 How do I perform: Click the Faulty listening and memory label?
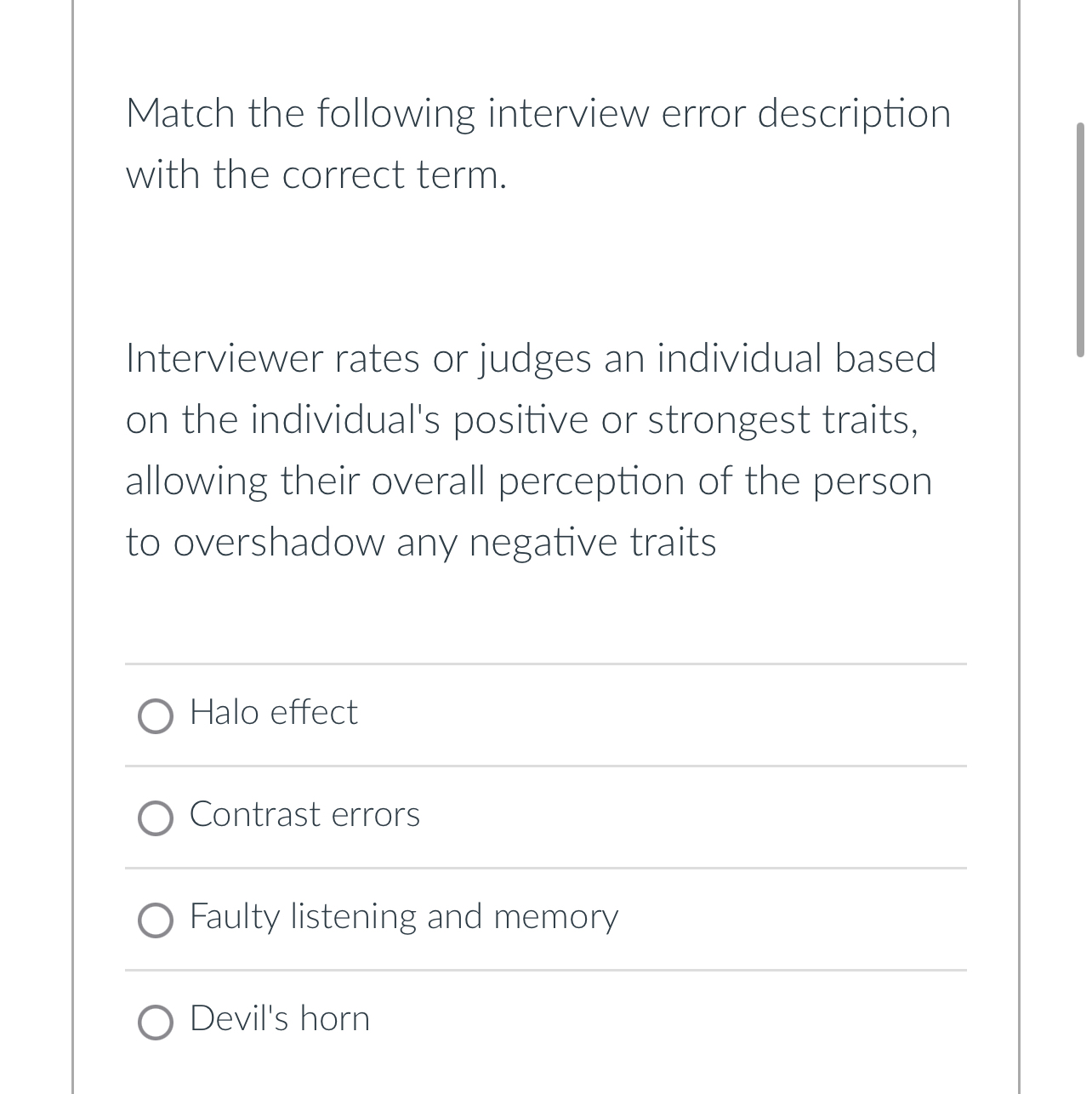click(403, 917)
